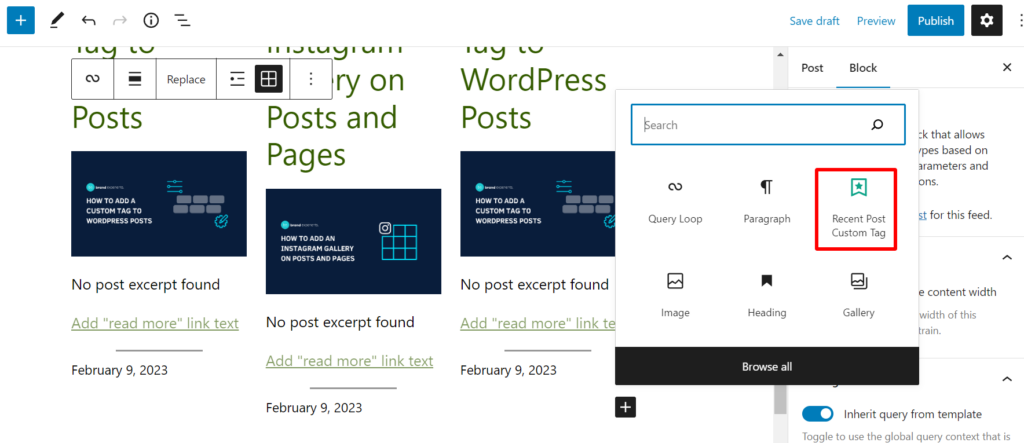This screenshot has height=443, width=1024.
Task: Redo the last undone change
Action: click(x=120, y=21)
